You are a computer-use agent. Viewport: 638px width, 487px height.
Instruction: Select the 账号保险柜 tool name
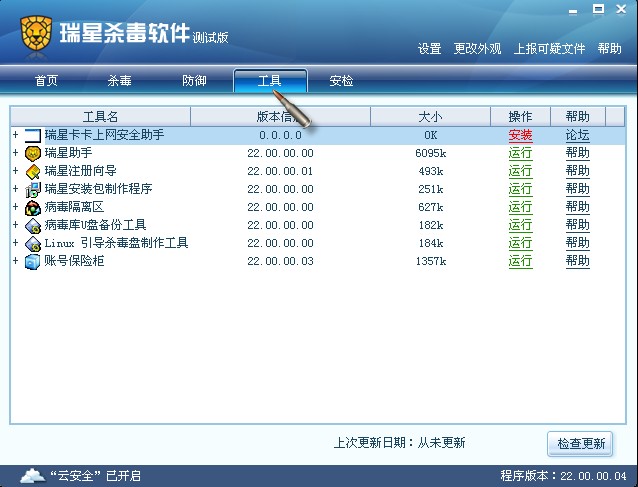click(x=74, y=261)
